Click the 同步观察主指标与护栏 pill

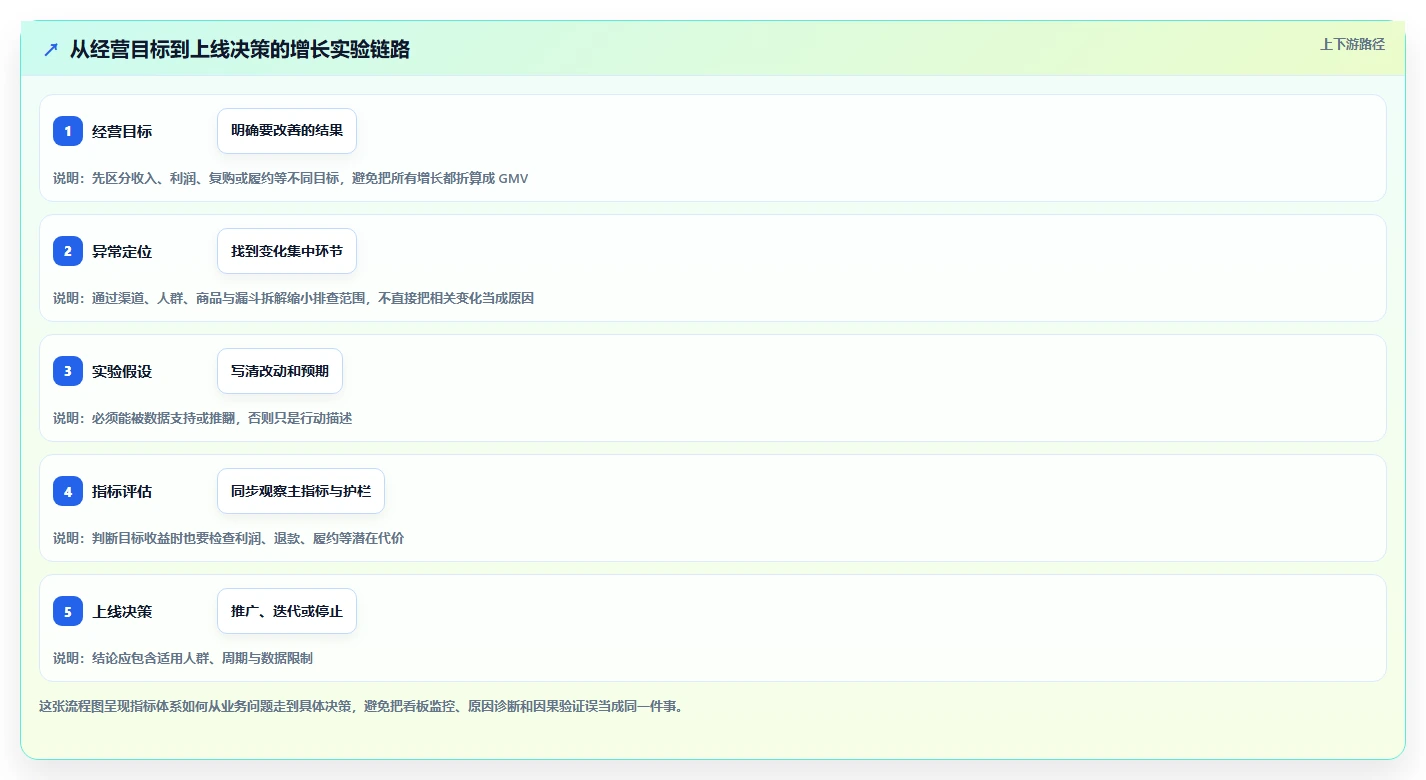(x=301, y=491)
